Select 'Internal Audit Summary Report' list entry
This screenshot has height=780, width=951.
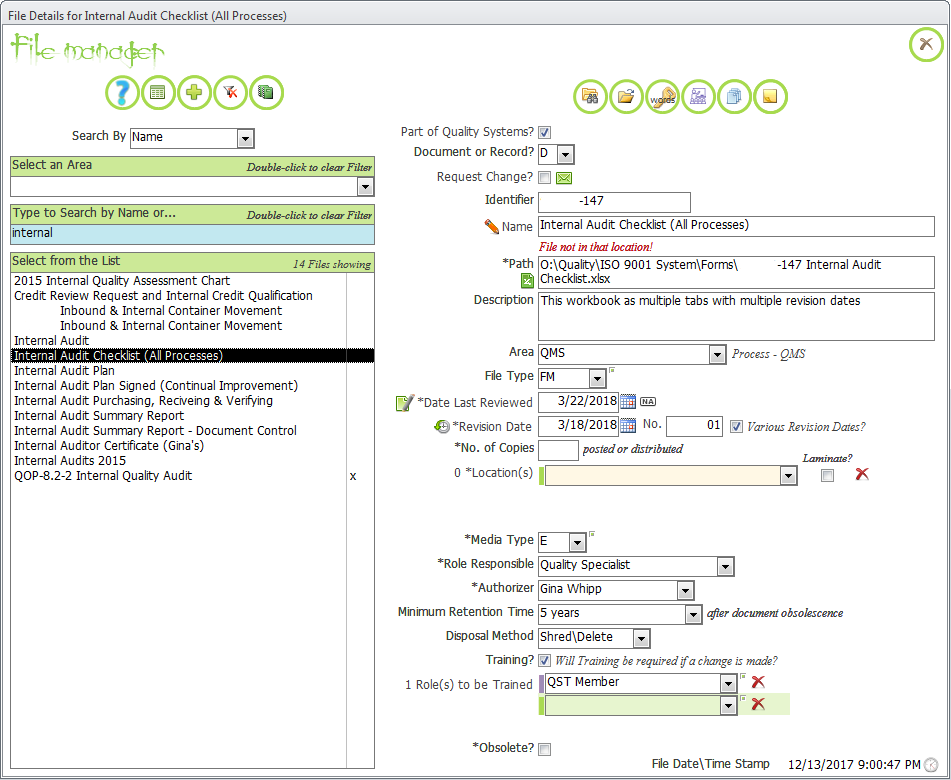179,415
